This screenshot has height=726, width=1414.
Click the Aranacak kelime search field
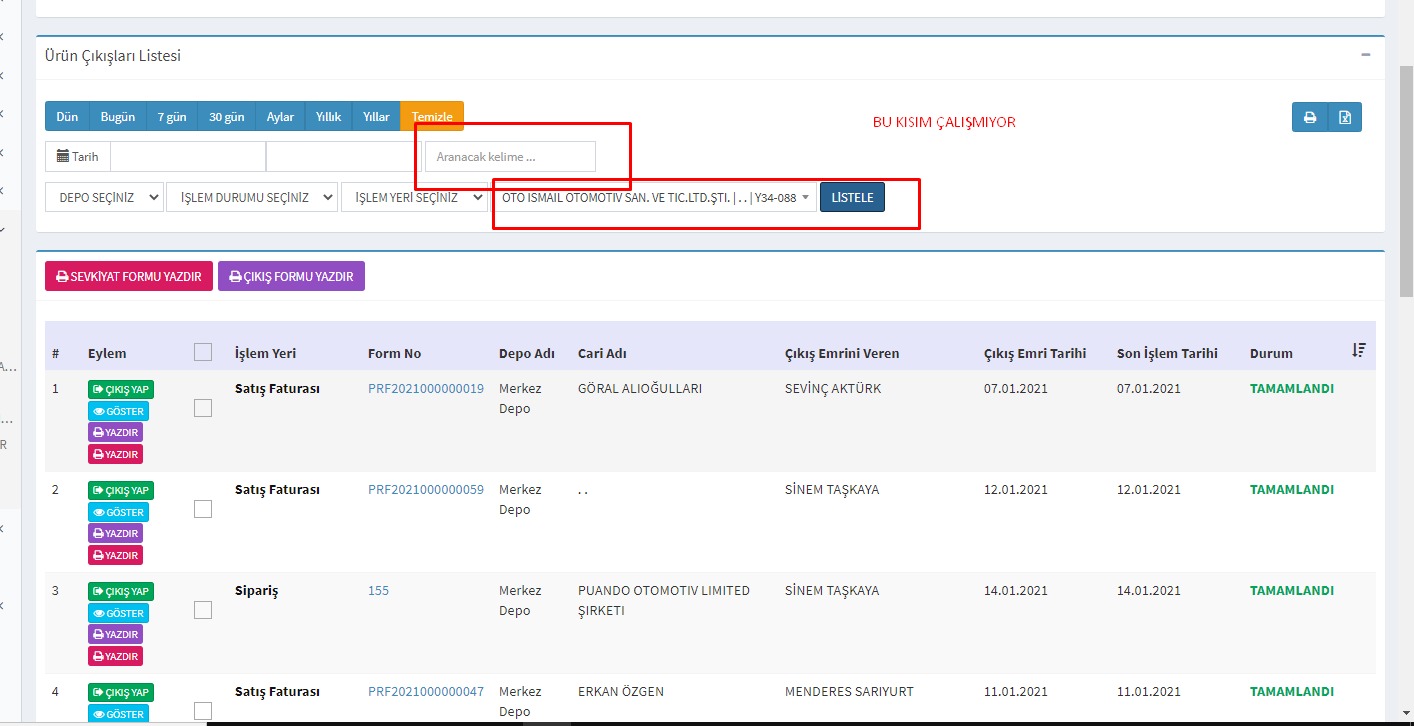click(510, 157)
